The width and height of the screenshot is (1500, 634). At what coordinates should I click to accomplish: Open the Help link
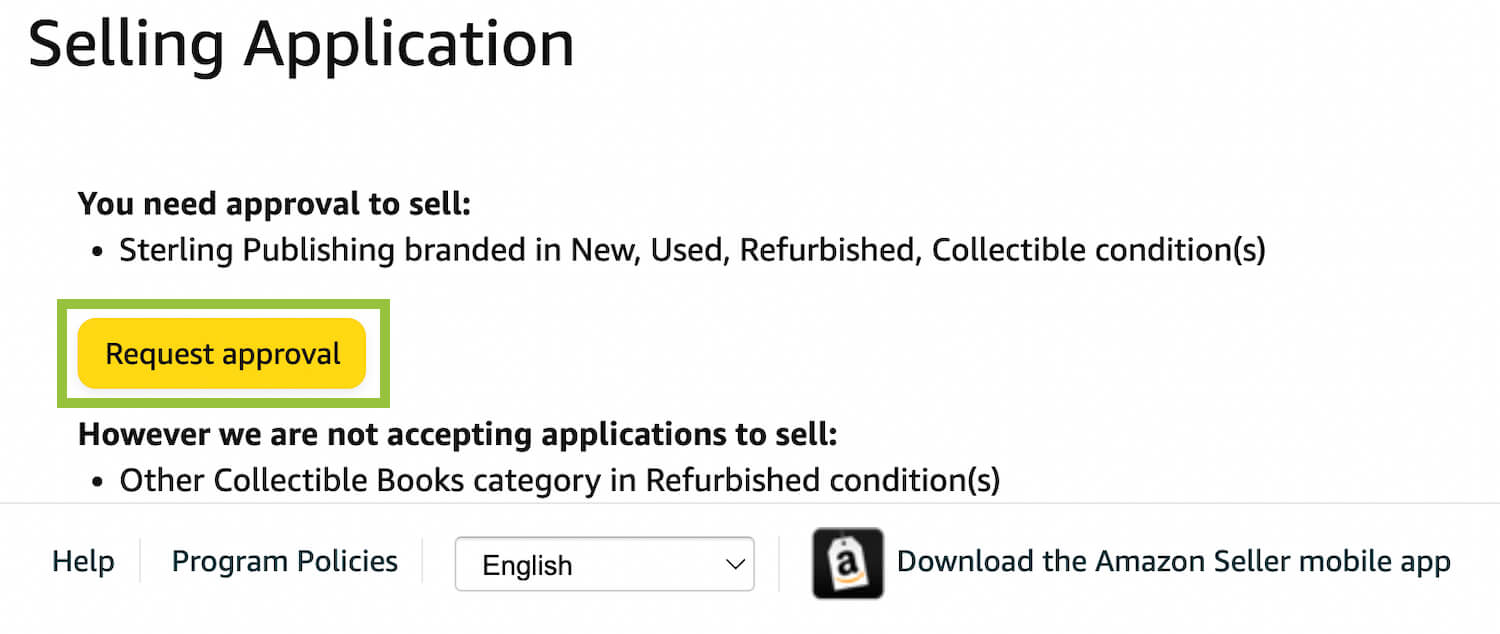[83, 562]
